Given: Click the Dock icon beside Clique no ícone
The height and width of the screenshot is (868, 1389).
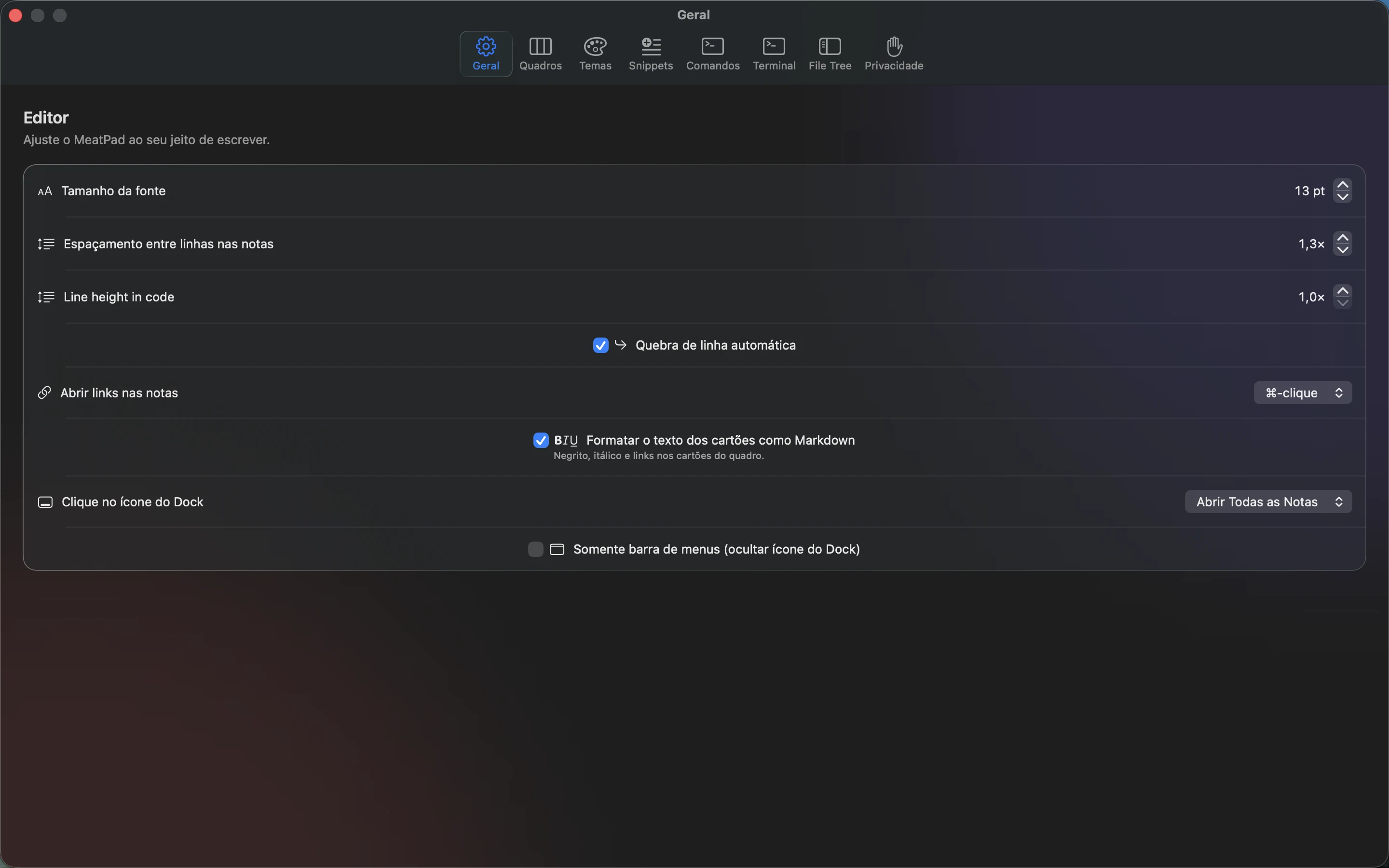Looking at the screenshot, I should [x=45, y=502].
